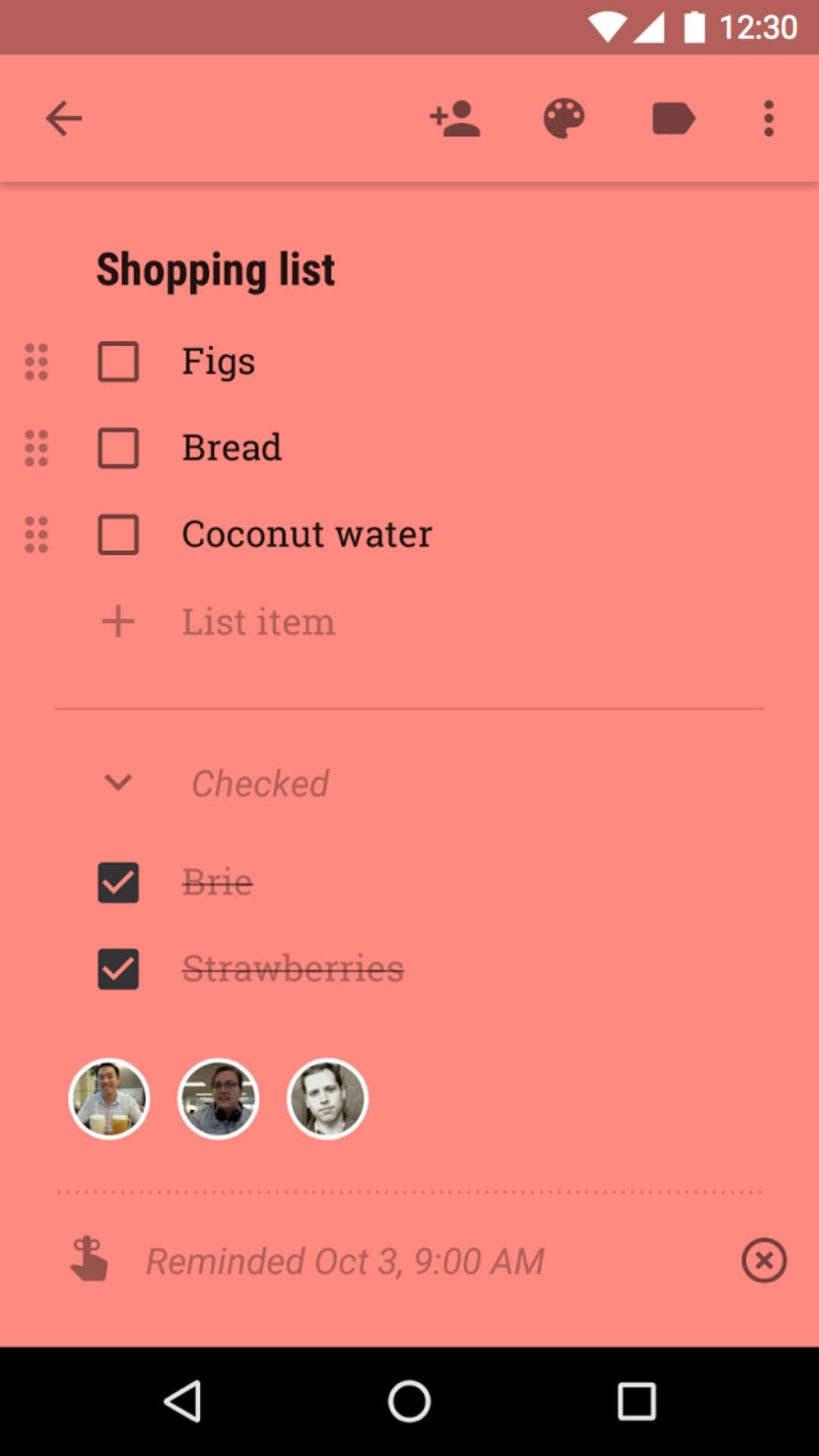
Task: Tap the back arrow icon
Action: pyautogui.click(x=64, y=118)
